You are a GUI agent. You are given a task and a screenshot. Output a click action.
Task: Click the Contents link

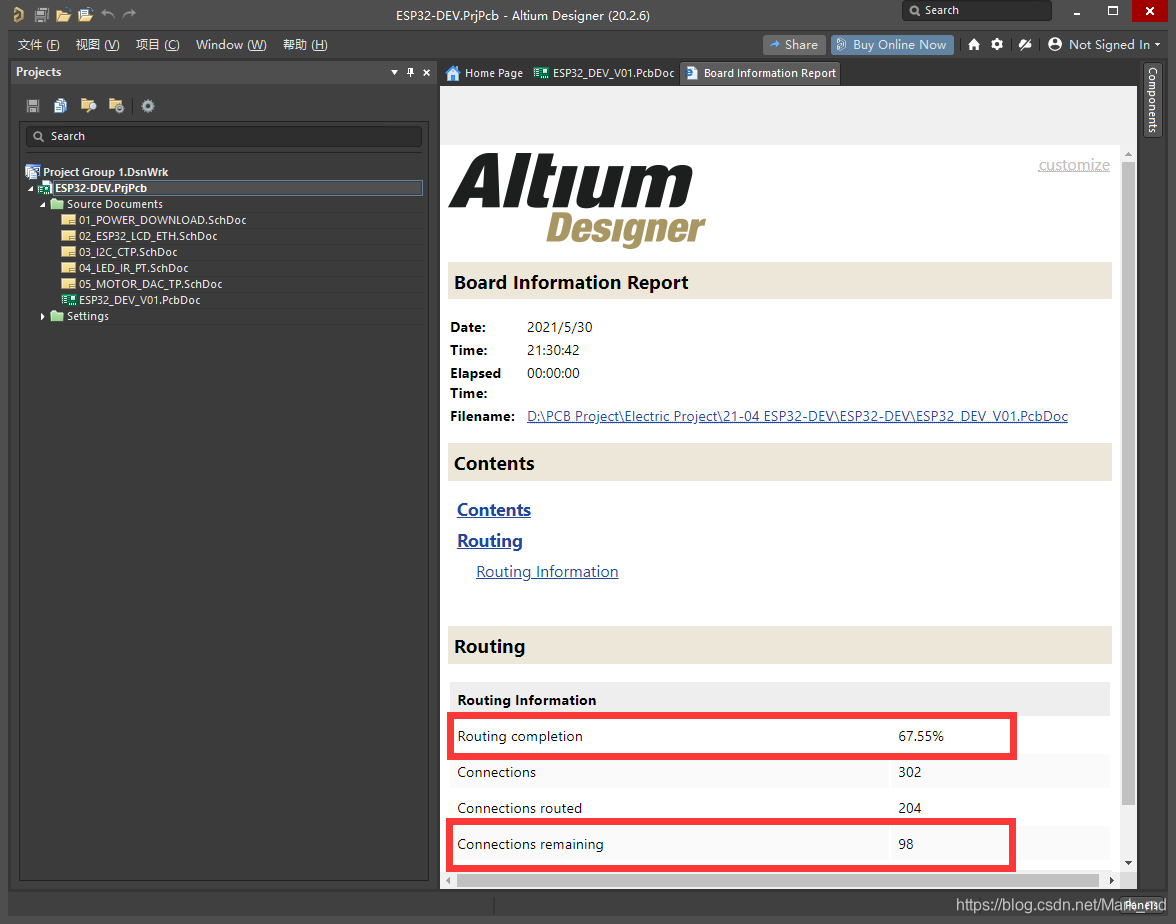[494, 510]
